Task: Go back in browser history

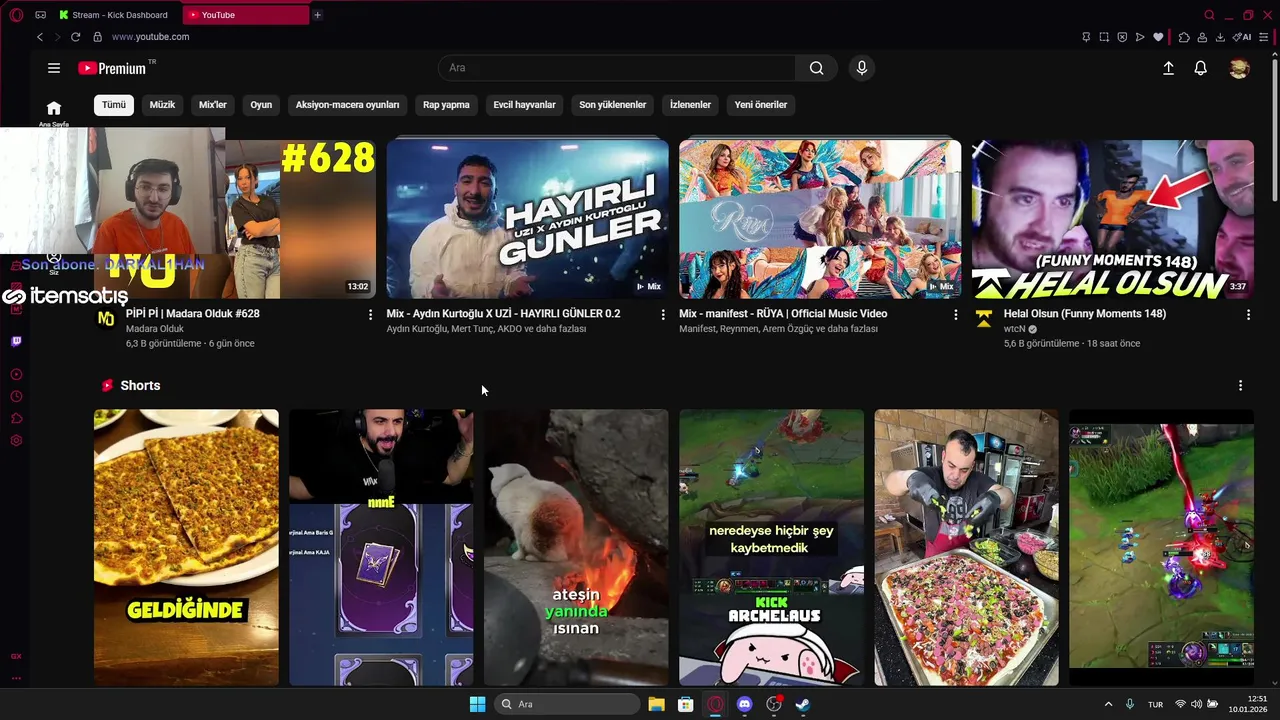Action: click(x=40, y=37)
